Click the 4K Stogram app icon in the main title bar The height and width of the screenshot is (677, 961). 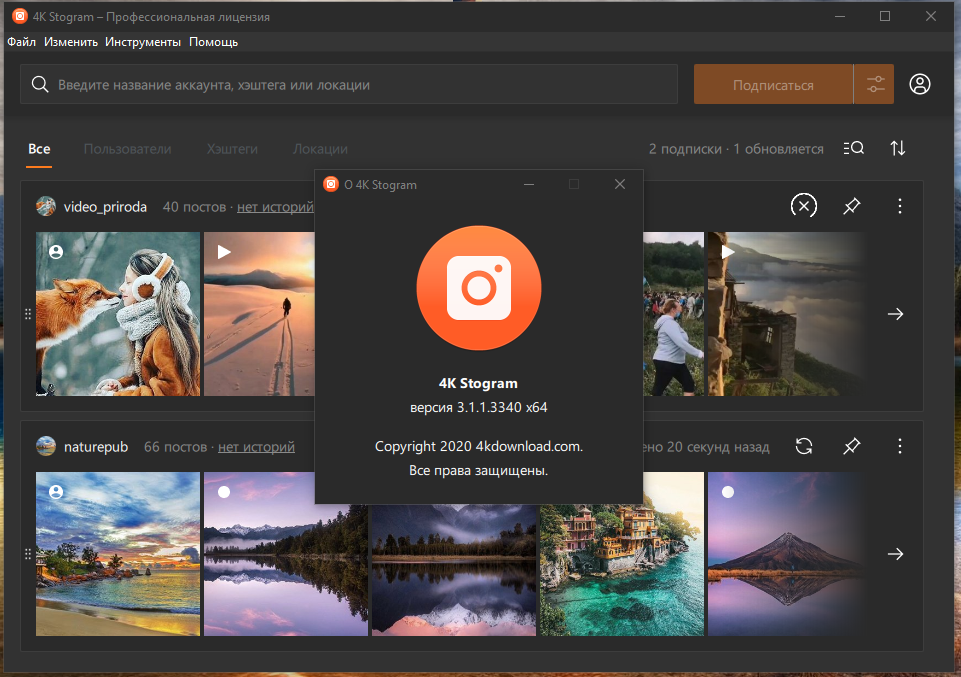click(20, 17)
